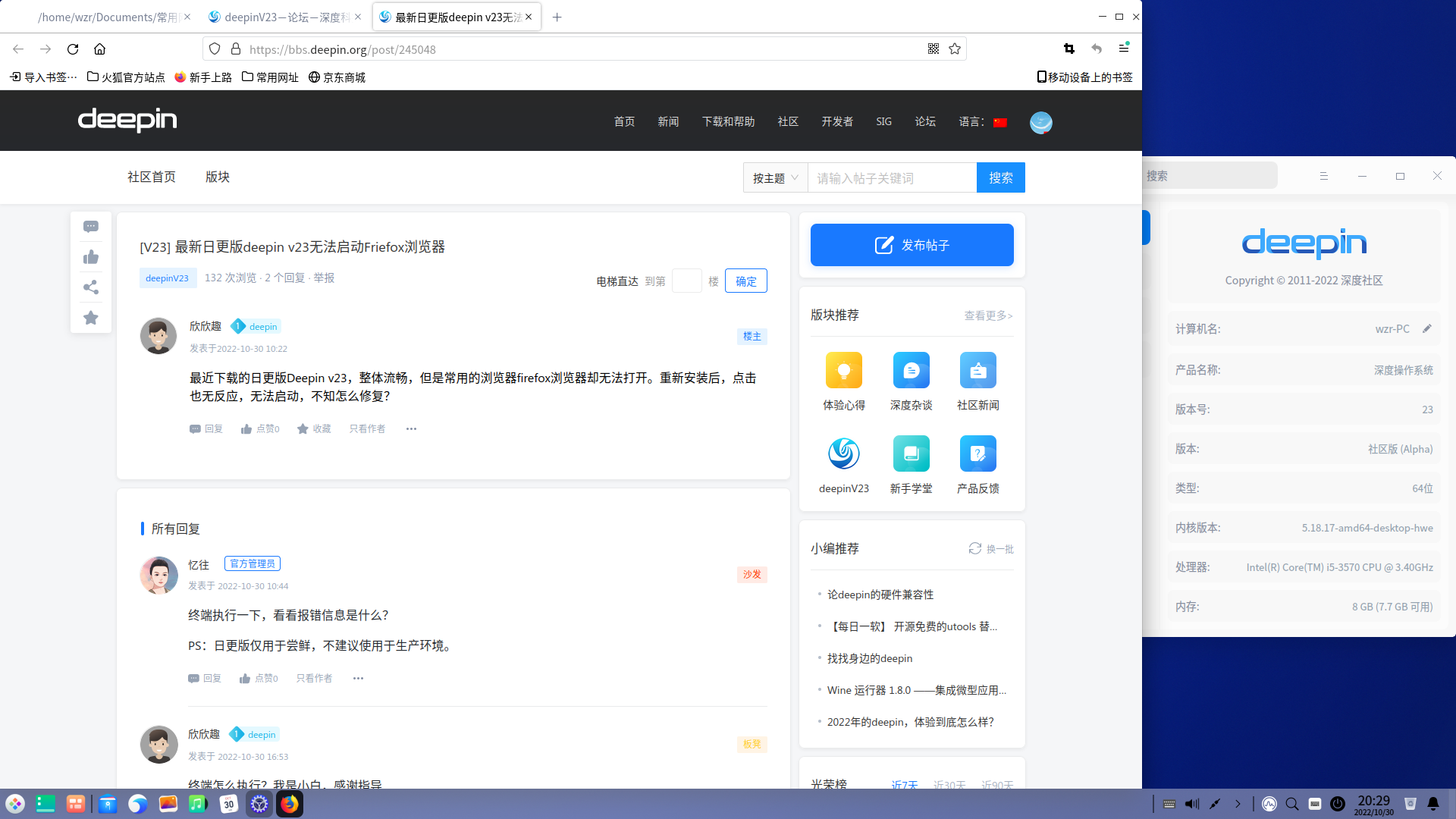The height and width of the screenshot is (819, 1456).
Task: Open 查看更多 link in 版块推荐 panel
Action: [988, 315]
